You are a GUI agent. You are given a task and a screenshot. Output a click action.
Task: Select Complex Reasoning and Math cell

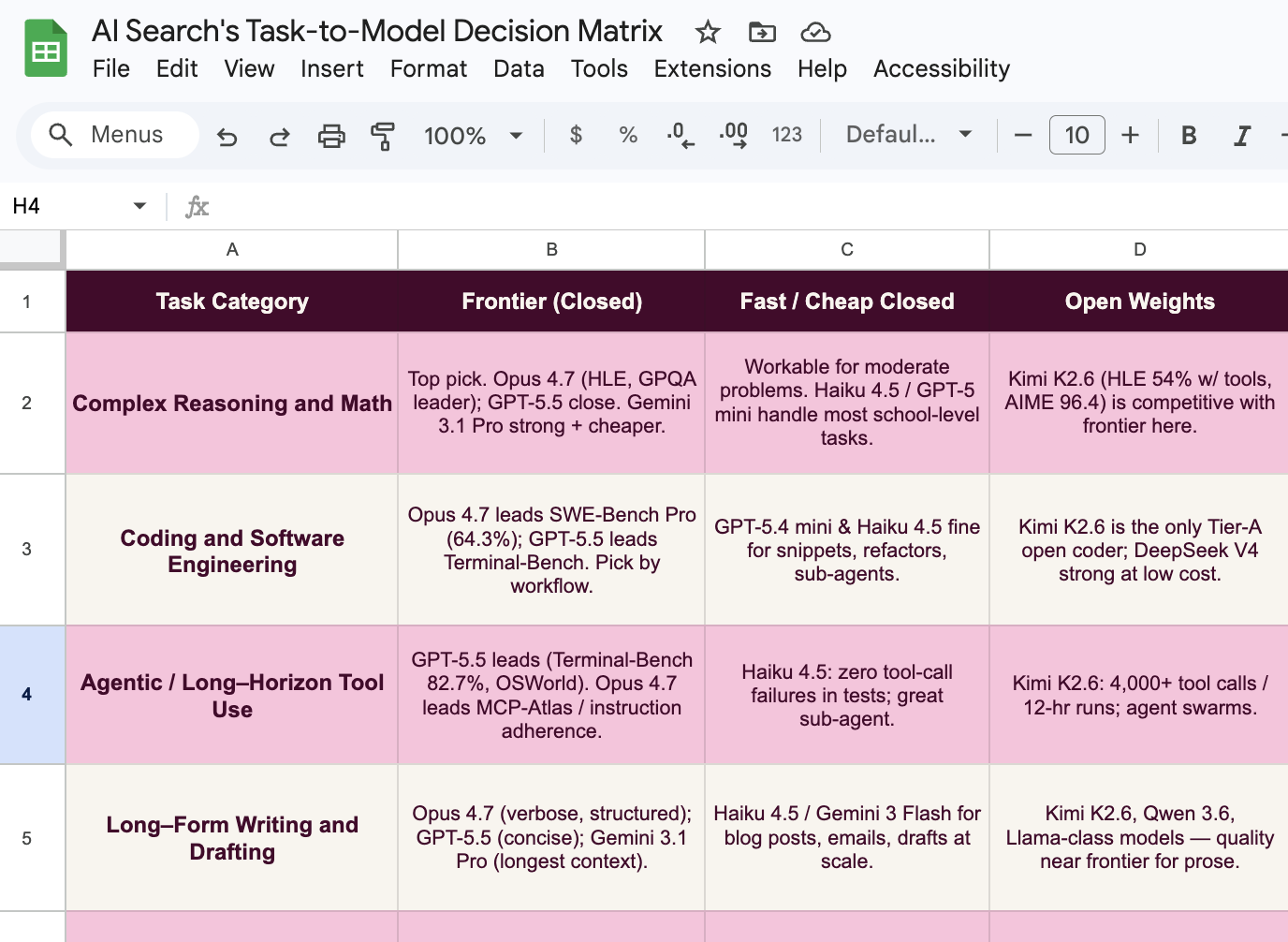(x=232, y=404)
